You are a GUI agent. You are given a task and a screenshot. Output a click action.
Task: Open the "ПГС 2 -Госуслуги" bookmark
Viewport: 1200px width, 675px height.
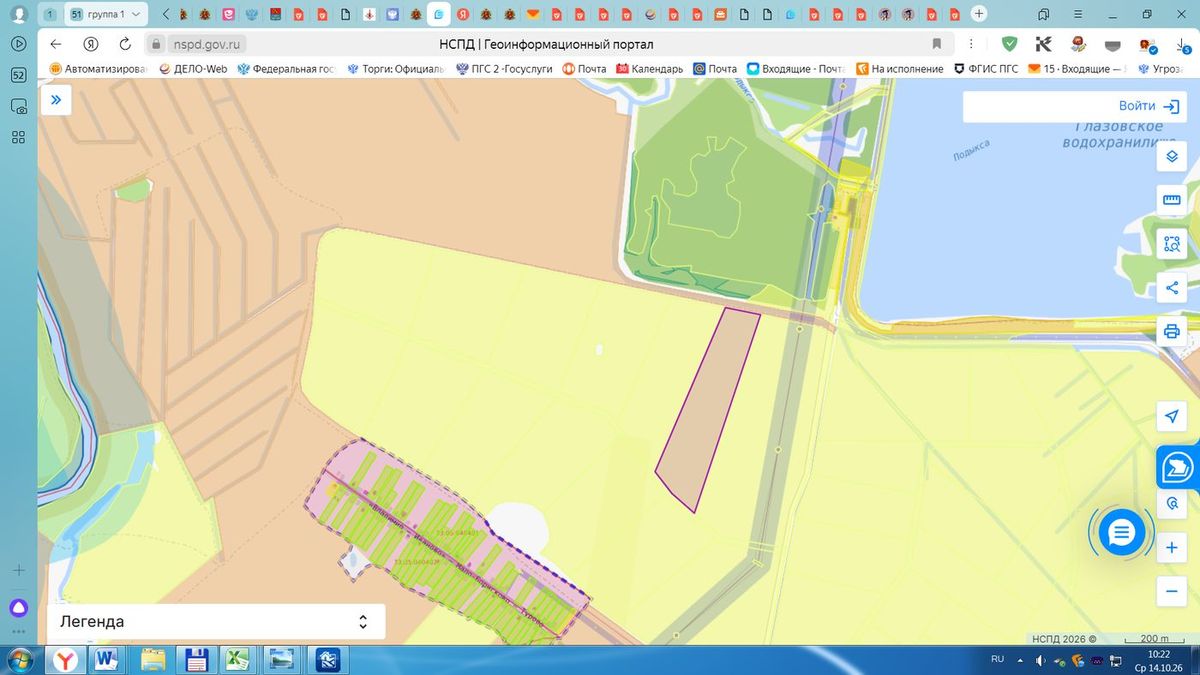(504, 69)
